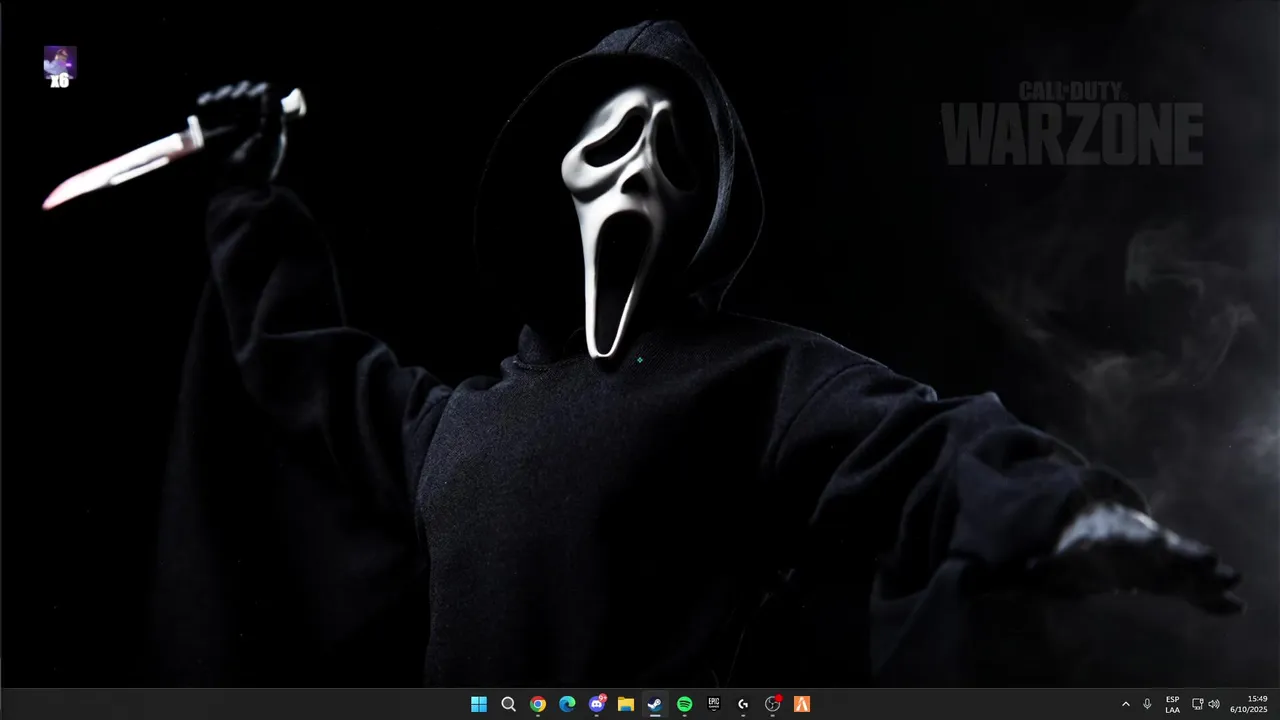1280x720 pixels.
Task: Expand the hidden system tray icons chevron
Action: [x=1126, y=704]
